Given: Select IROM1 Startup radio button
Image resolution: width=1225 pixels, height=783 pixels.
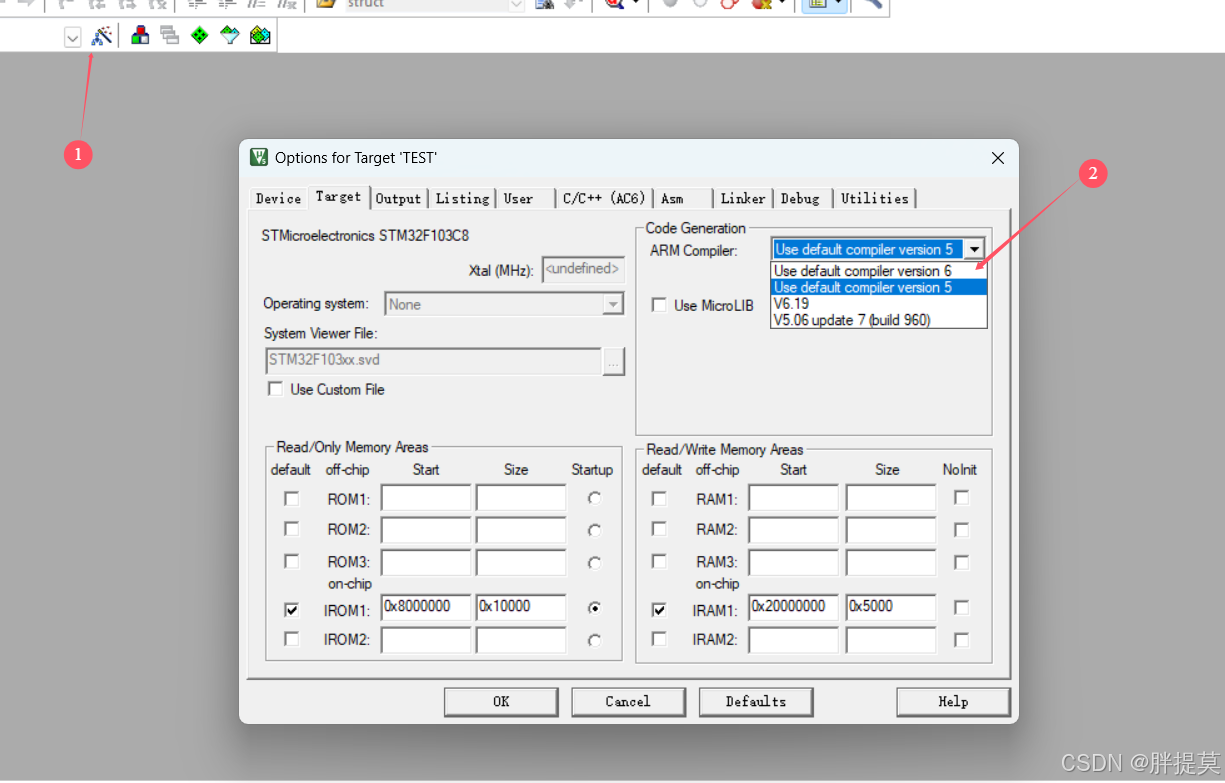Looking at the screenshot, I should tap(595, 608).
